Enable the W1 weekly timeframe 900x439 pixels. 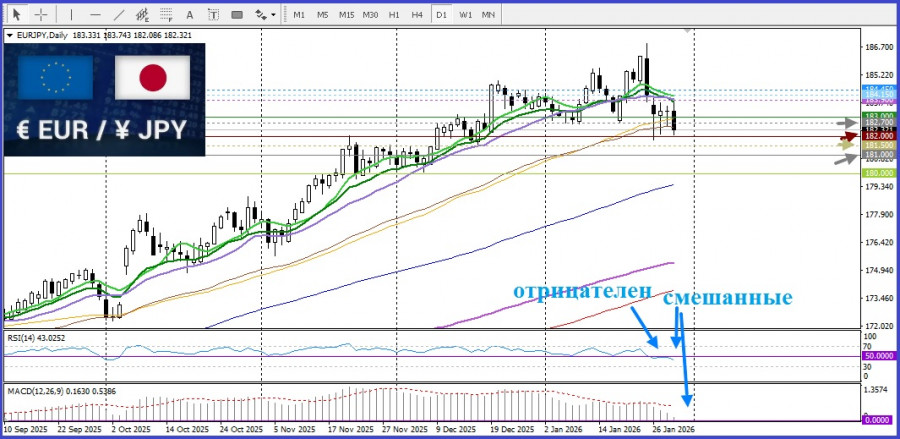(465, 15)
